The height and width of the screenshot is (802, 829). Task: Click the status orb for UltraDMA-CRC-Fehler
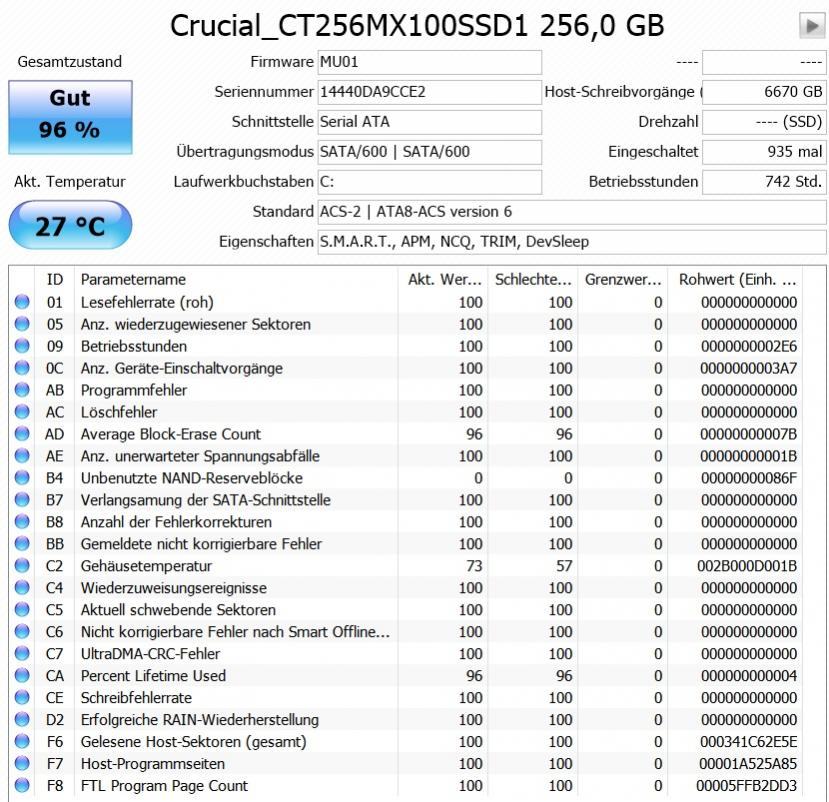click(x=22, y=653)
